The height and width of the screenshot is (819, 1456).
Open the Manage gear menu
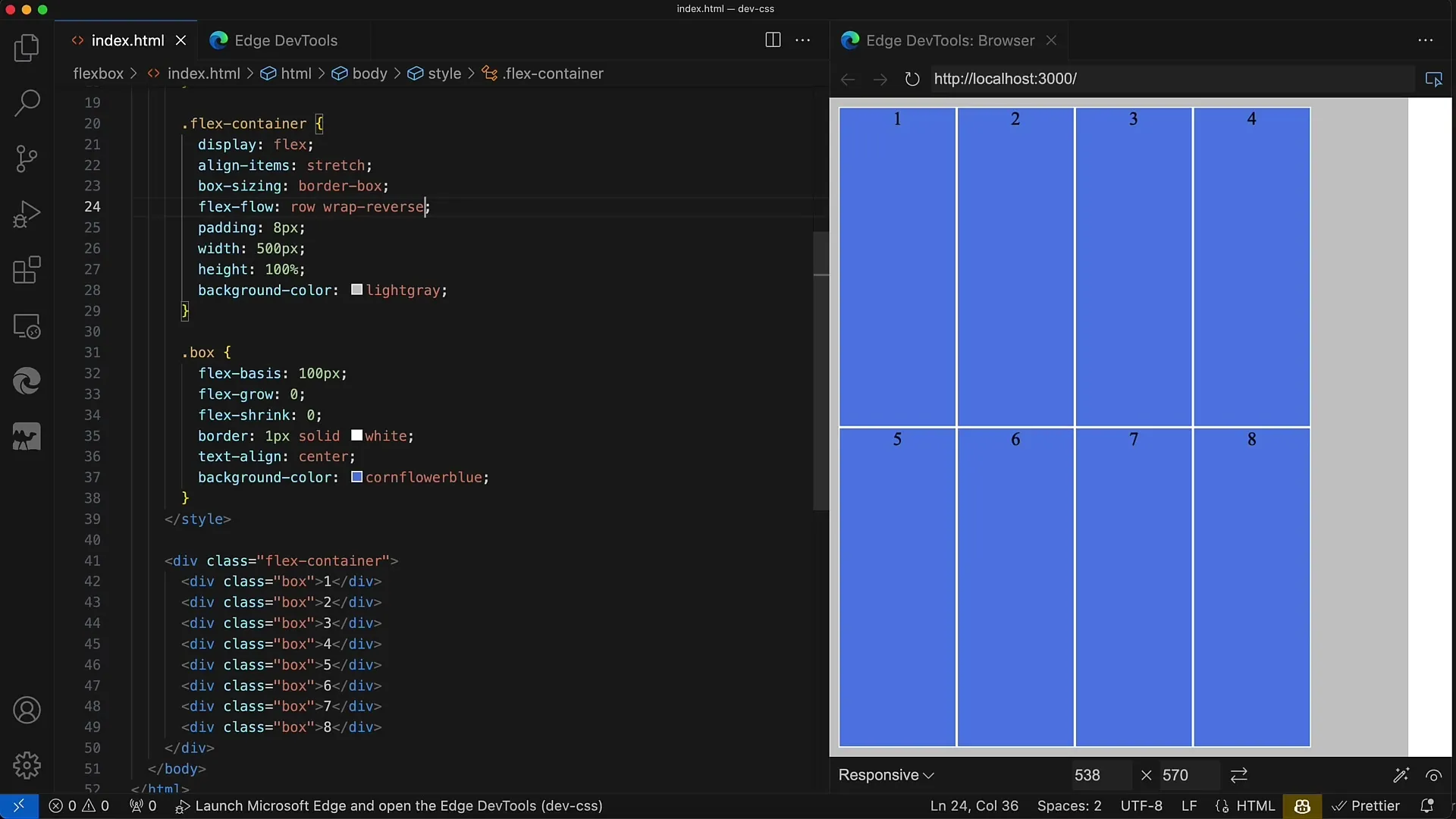[27, 766]
